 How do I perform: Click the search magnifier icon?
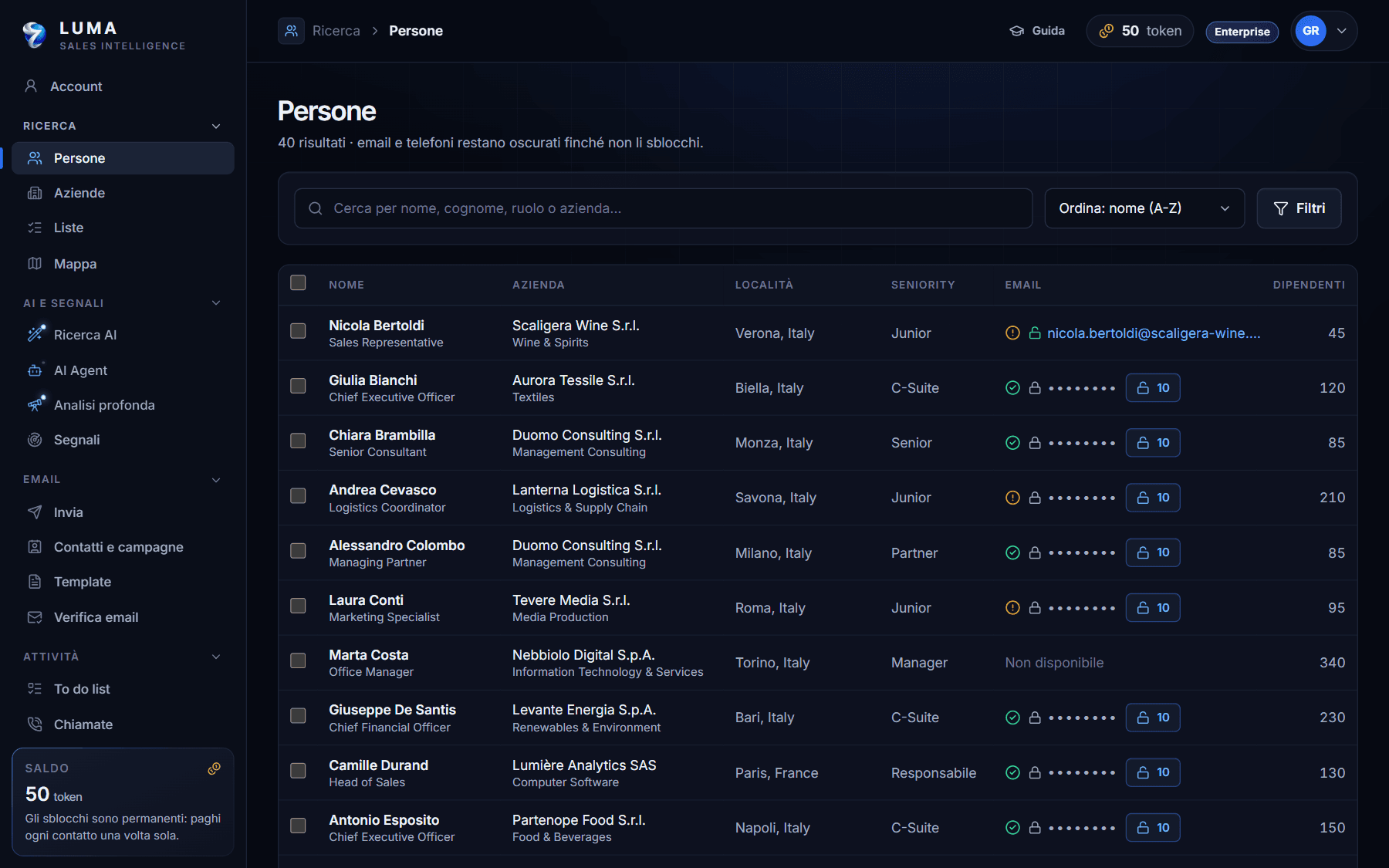[x=315, y=208]
